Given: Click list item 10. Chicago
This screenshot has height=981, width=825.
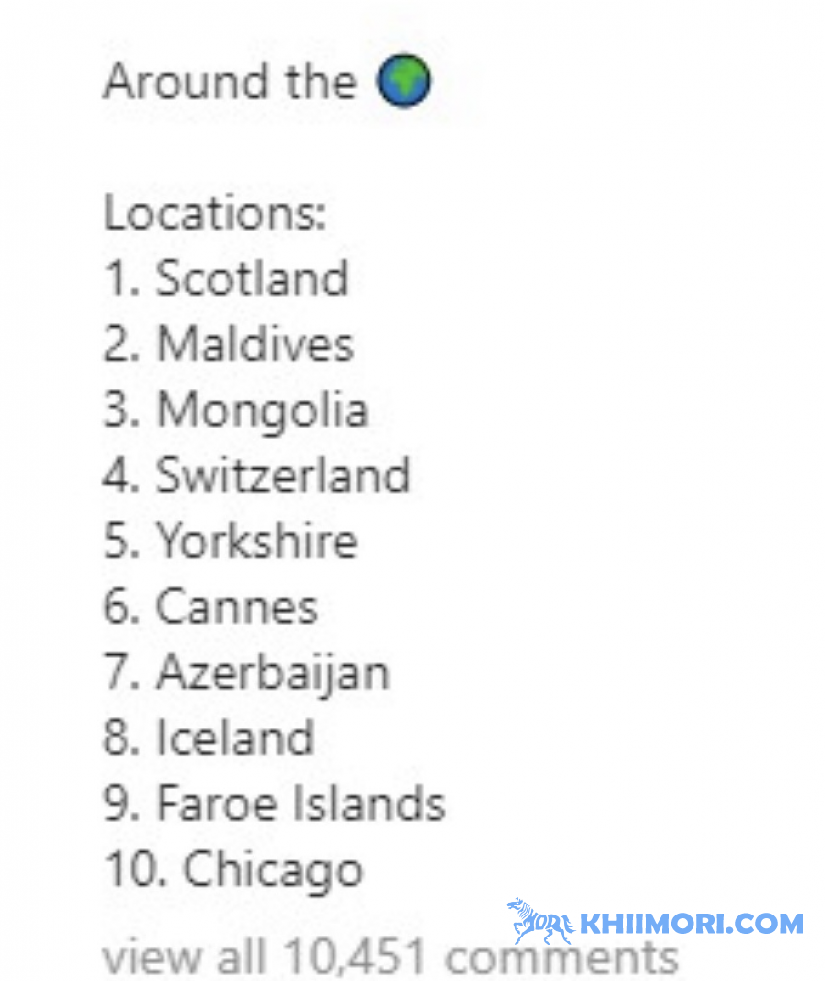Looking at the screenshot, I should [233, 871].
